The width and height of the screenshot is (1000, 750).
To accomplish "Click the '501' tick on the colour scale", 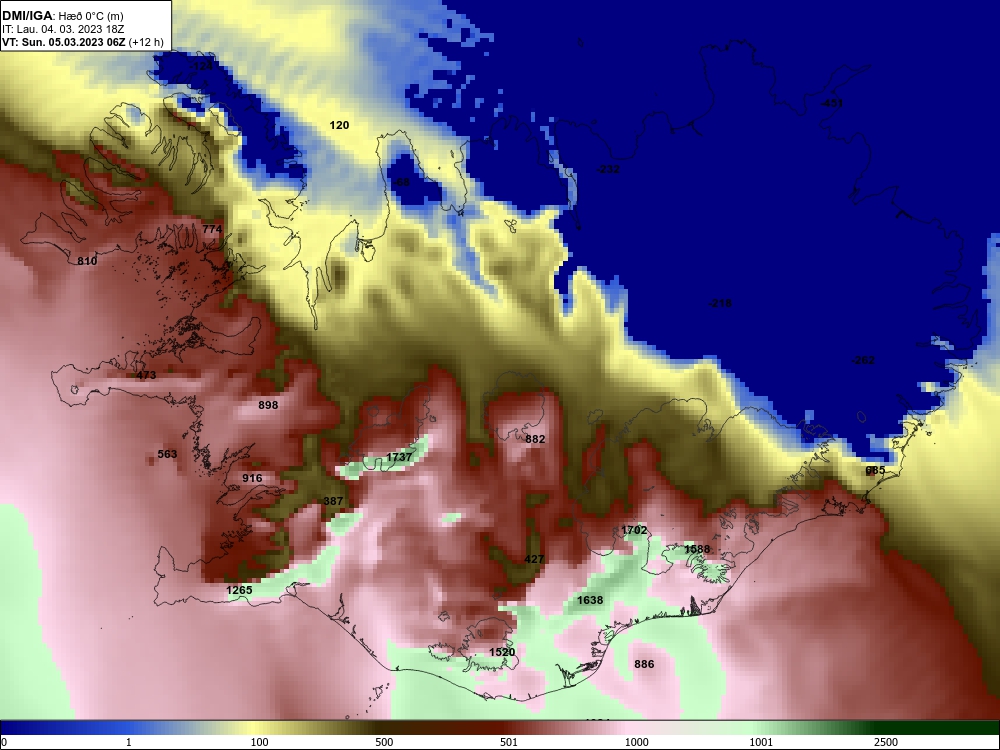I will pyautogui.click(x=509, y=742).
